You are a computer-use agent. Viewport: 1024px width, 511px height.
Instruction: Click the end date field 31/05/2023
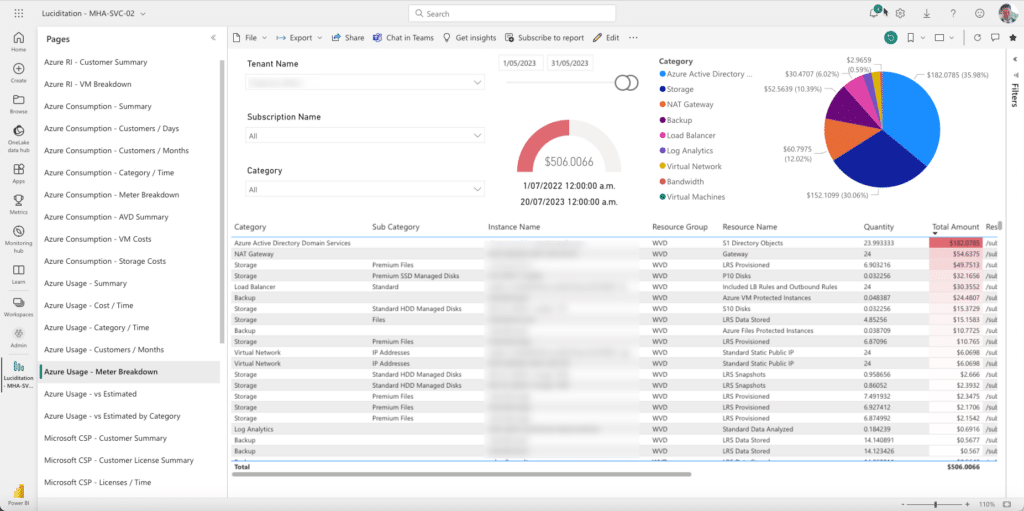[569, 63]
